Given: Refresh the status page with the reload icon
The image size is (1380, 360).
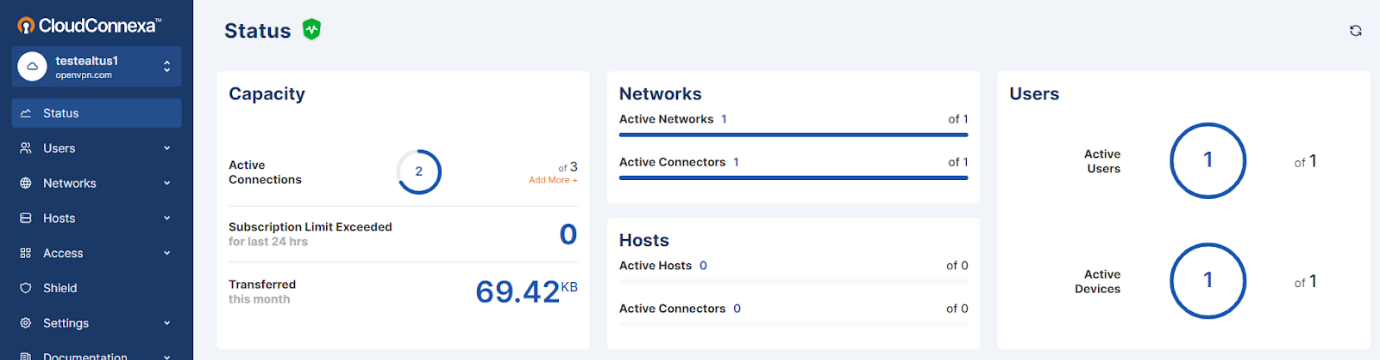Looking at the screenshot, I should (x=1356, y=31).
